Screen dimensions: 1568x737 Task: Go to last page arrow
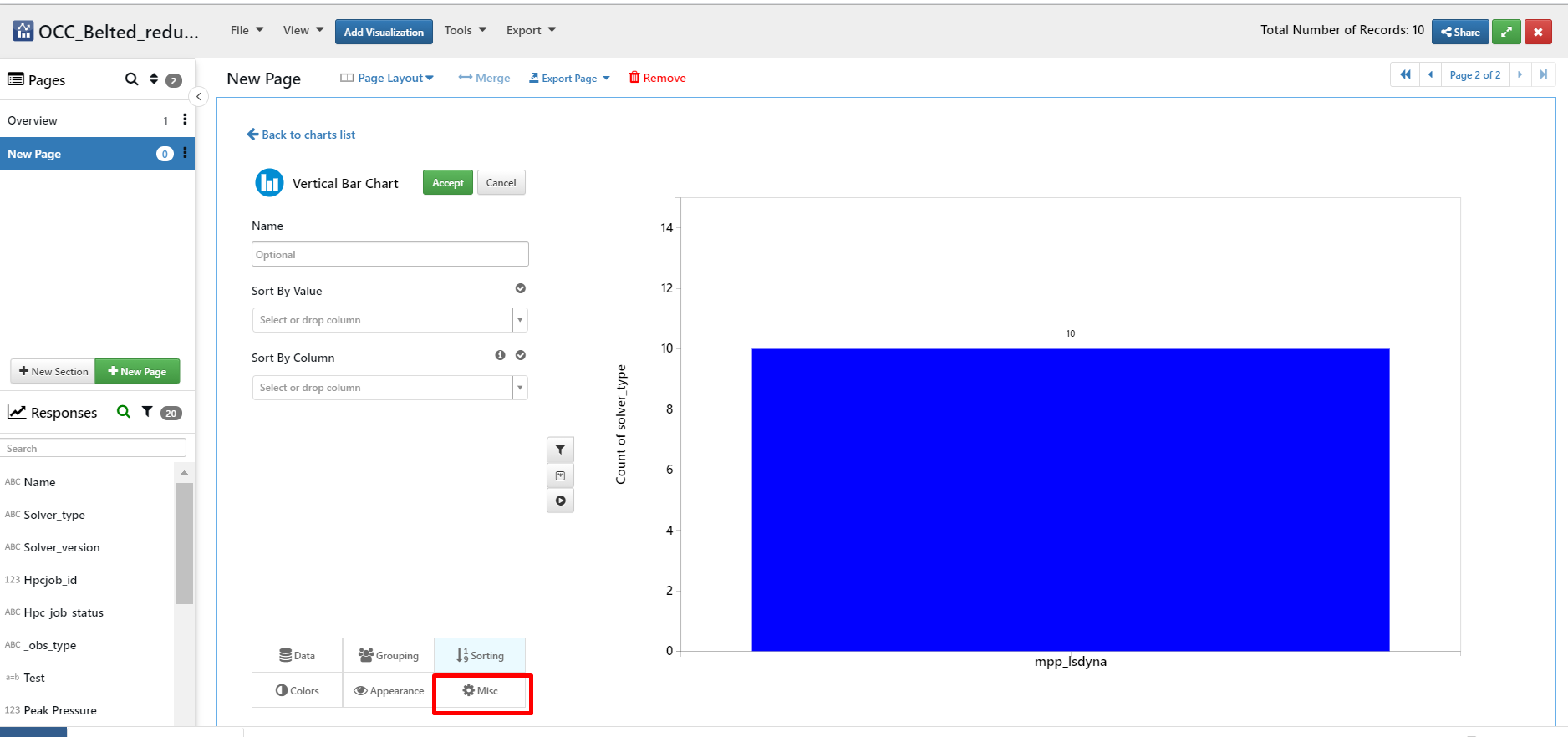(1543, 74)
